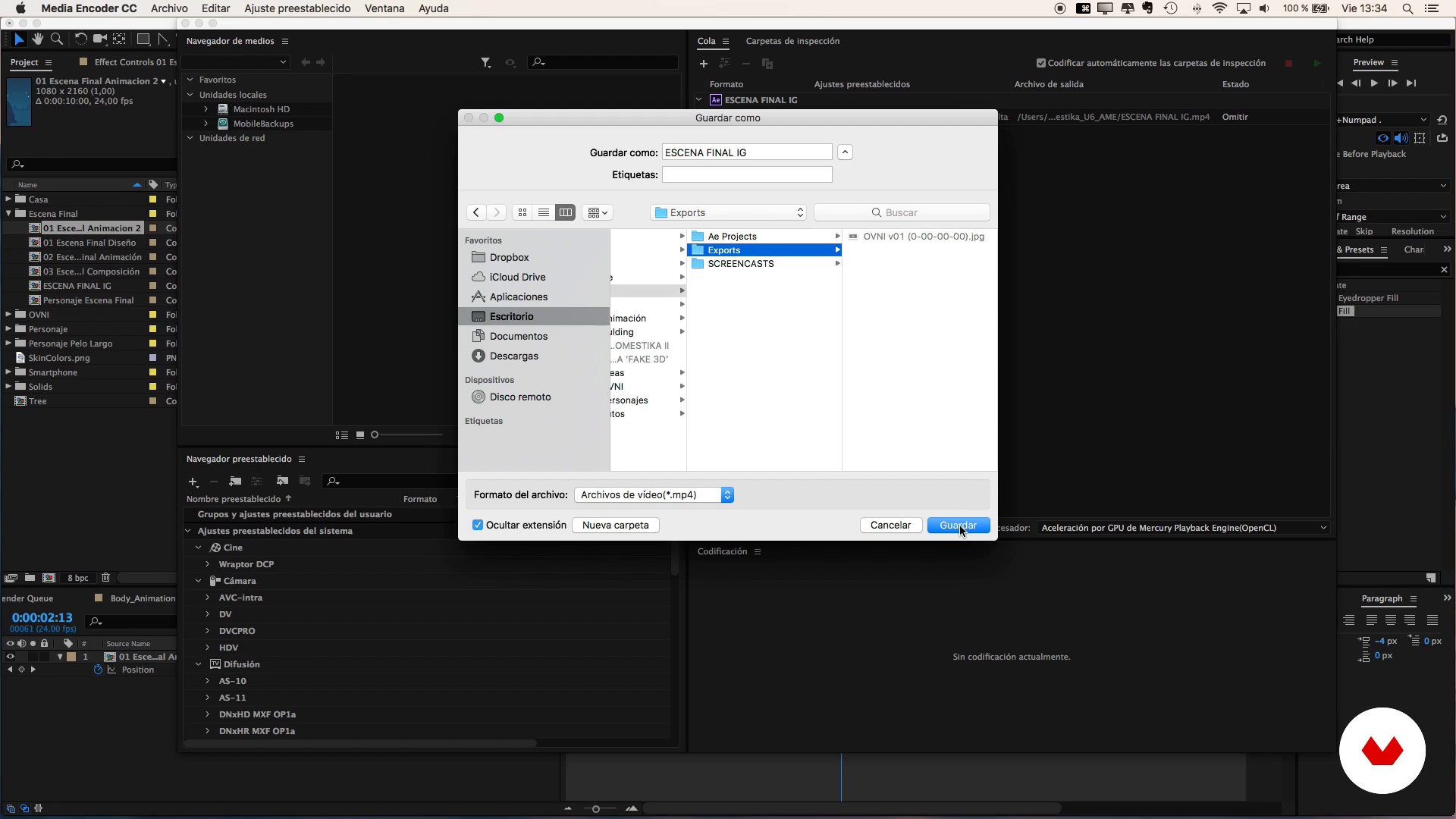Image resolution: width=1456 pixels, height=819 pixels.
Task: Click the red stop queue icon
Action: tap(1288, 63)
